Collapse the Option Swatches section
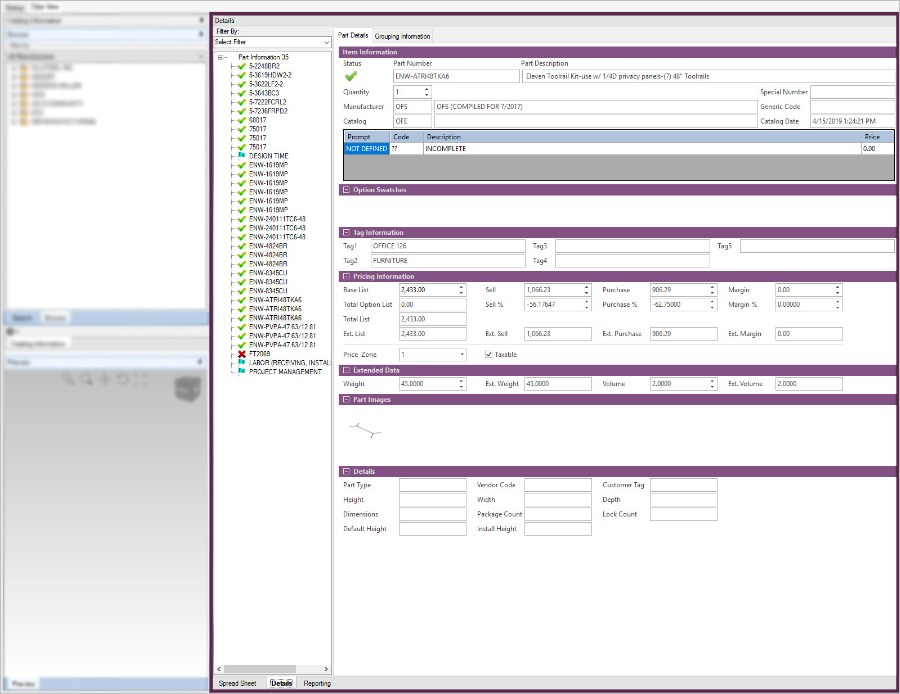This screenshot has width=900, height=694. click(x=346, y=189)
